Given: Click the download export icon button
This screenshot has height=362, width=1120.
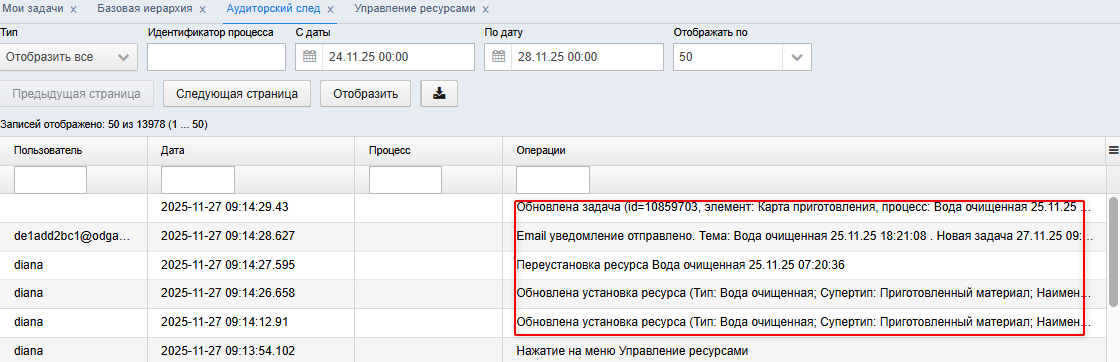Looking at the screenshot, I should (439, 94).
